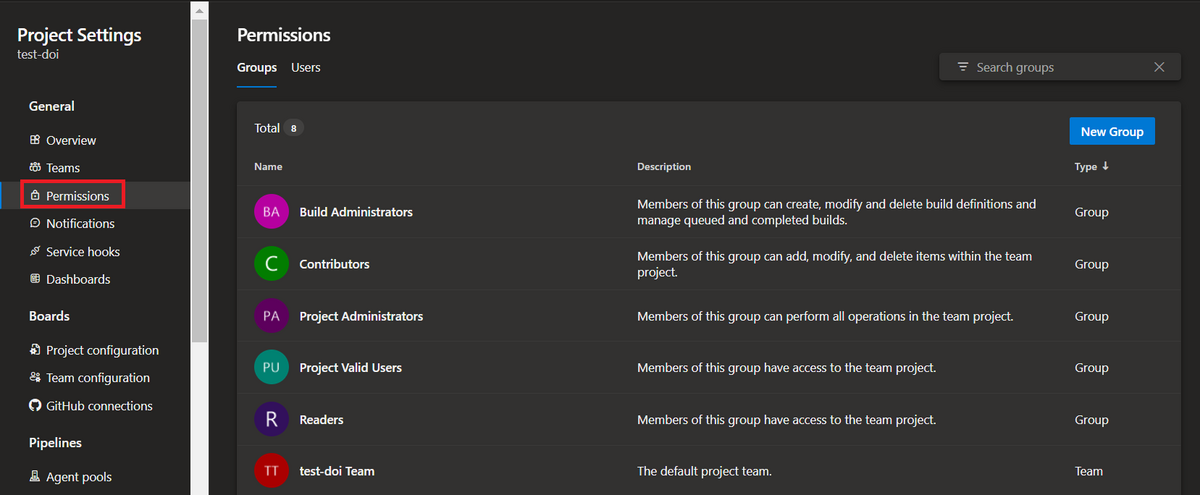Screen dimensions: 1200x495
Task: Select the Teams icon in sidebar
Action: (35, 168)
